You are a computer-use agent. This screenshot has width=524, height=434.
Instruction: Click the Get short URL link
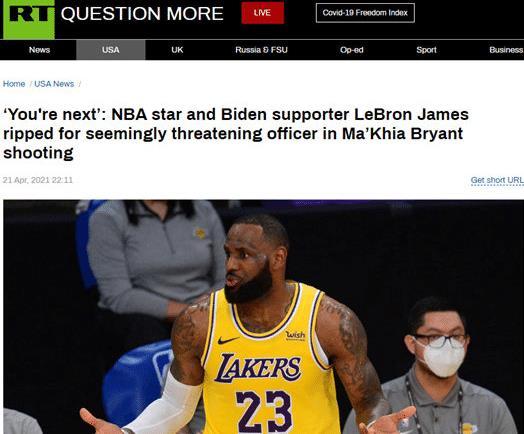pos(497,180)
